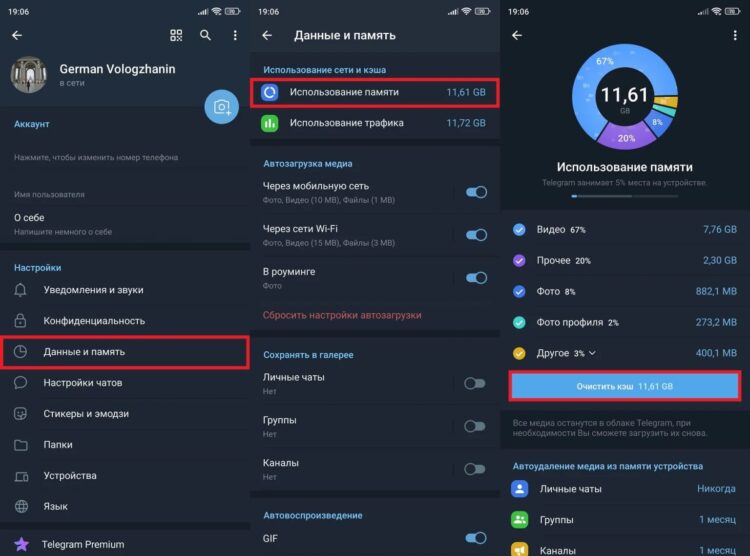Toggle autoload В роуминге
750x556 pixels.
[x=476, y=278]
